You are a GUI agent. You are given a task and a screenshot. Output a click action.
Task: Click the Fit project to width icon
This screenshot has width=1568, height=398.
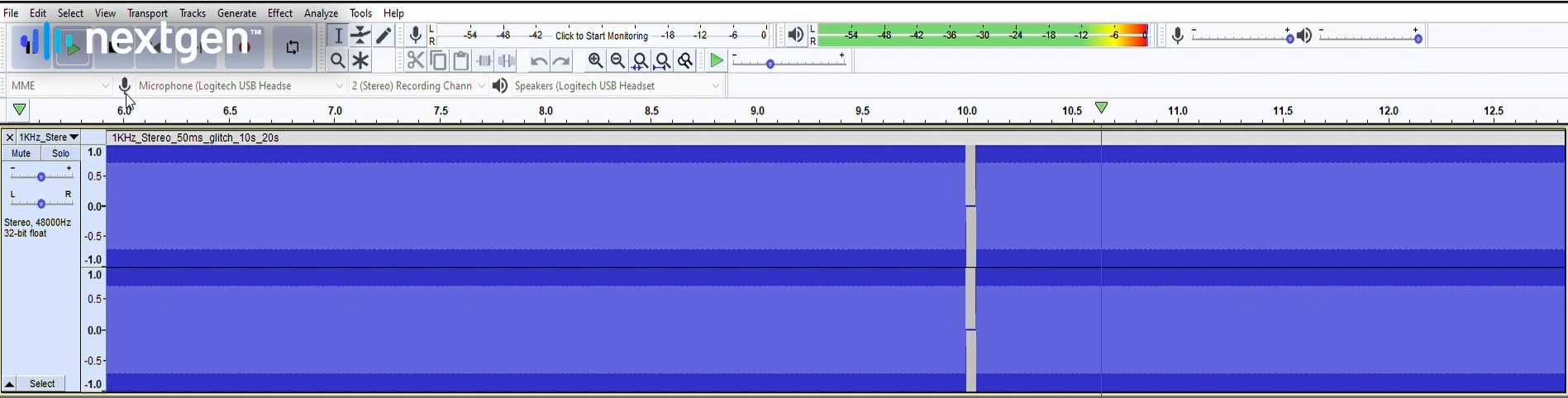662,60
